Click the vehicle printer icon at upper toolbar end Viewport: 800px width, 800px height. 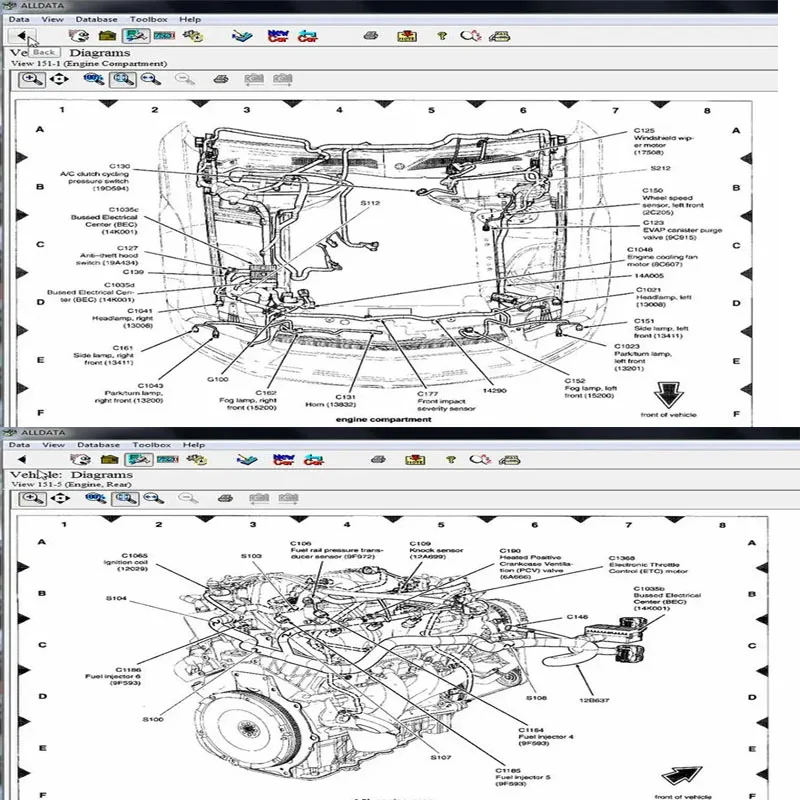(x=499, y=36)
